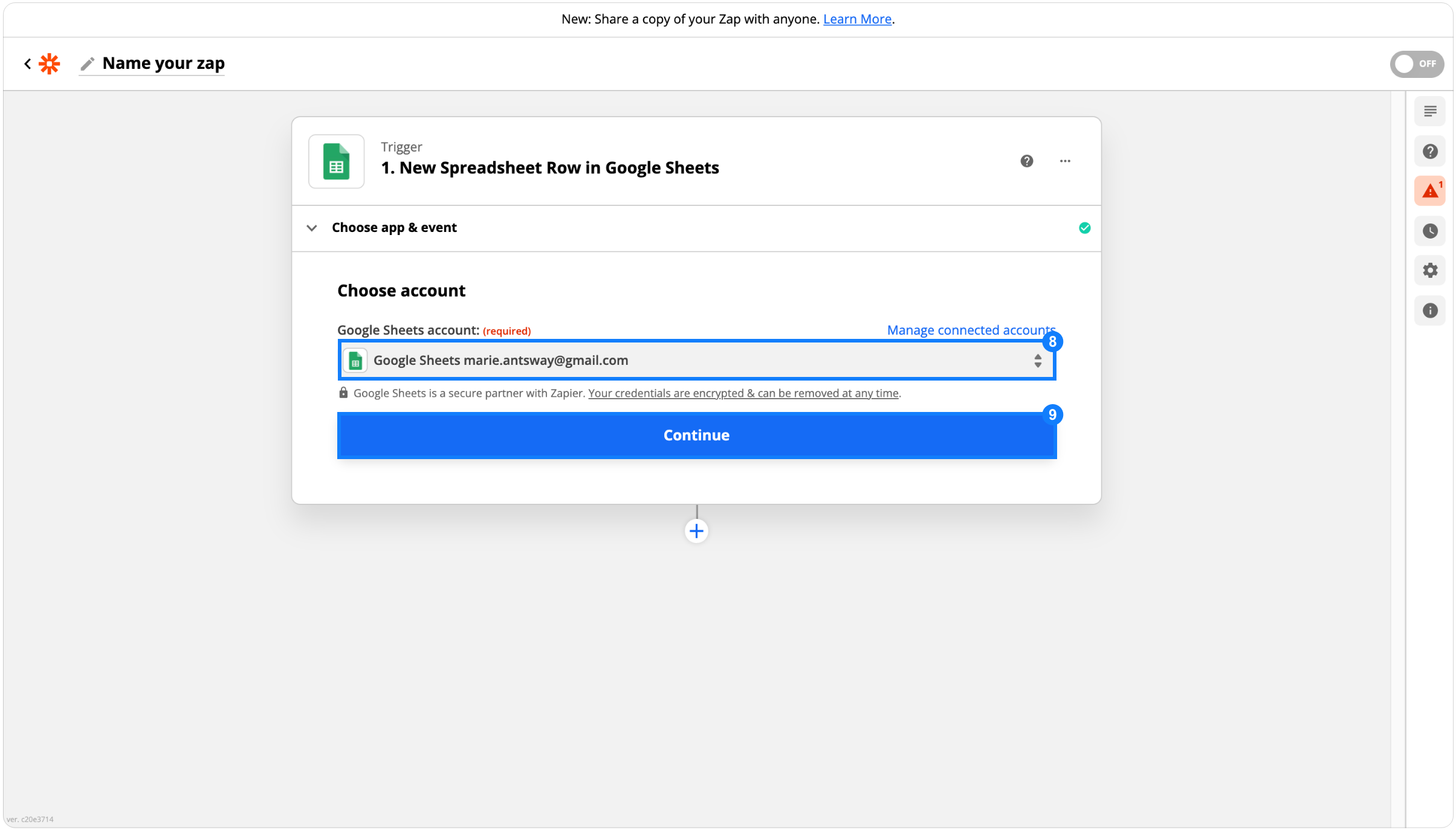Edit the 'Name your zap' title
Viewport: 1456px width, 830px height.
(x=163, y=63)
